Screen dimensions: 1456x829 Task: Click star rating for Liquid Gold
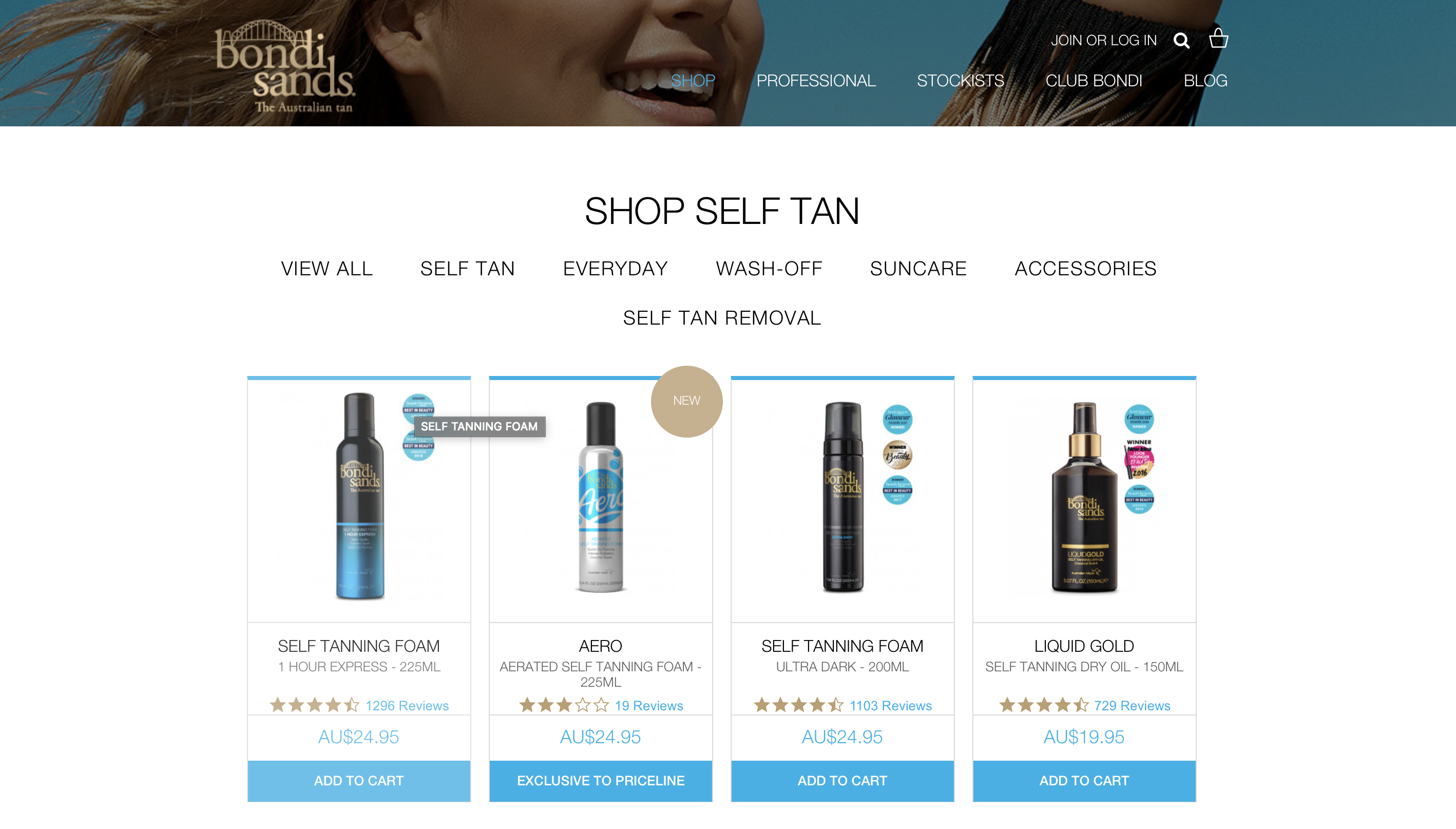pyautogui.click(x=1044, y=705)
